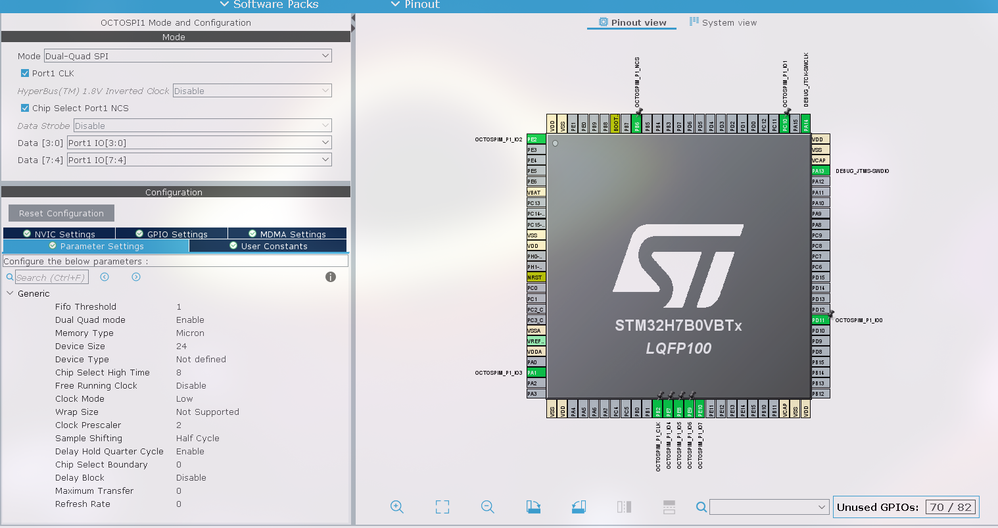Screen dimensions: 998x528
Task: Select the Device Size value 24
Action: click(181, 346)
